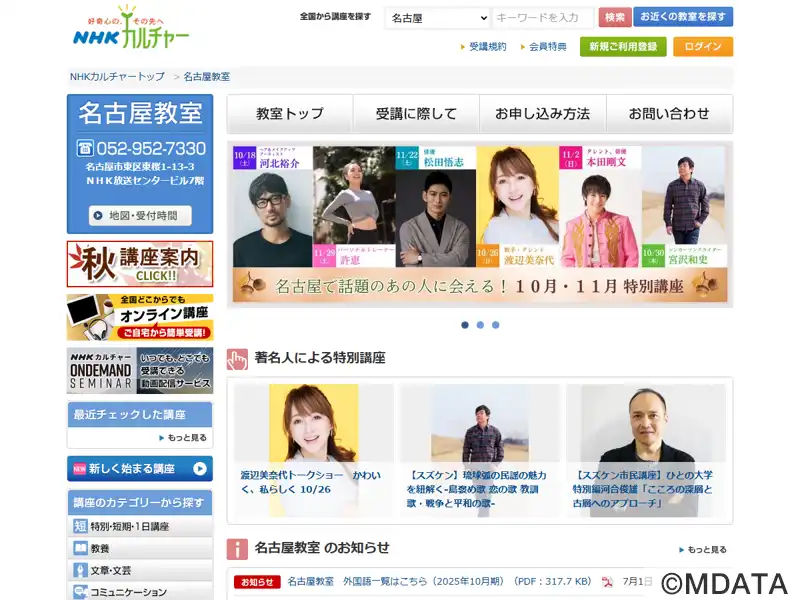800x600 pixels.
Task: Click the 名古屋教室 sidebar title
Action: [140, 113]
